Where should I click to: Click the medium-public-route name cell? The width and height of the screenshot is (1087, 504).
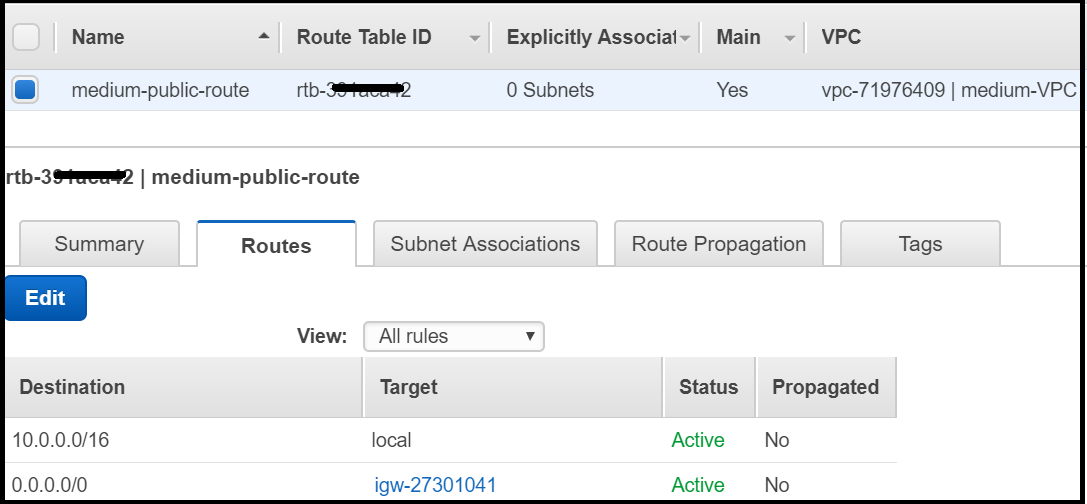pyautogui.click(x=160, y=90)
